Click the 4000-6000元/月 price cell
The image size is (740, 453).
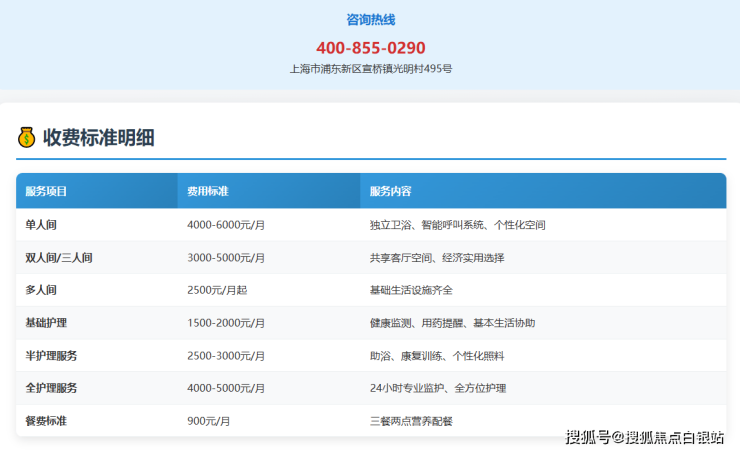[x=226, y=225]
